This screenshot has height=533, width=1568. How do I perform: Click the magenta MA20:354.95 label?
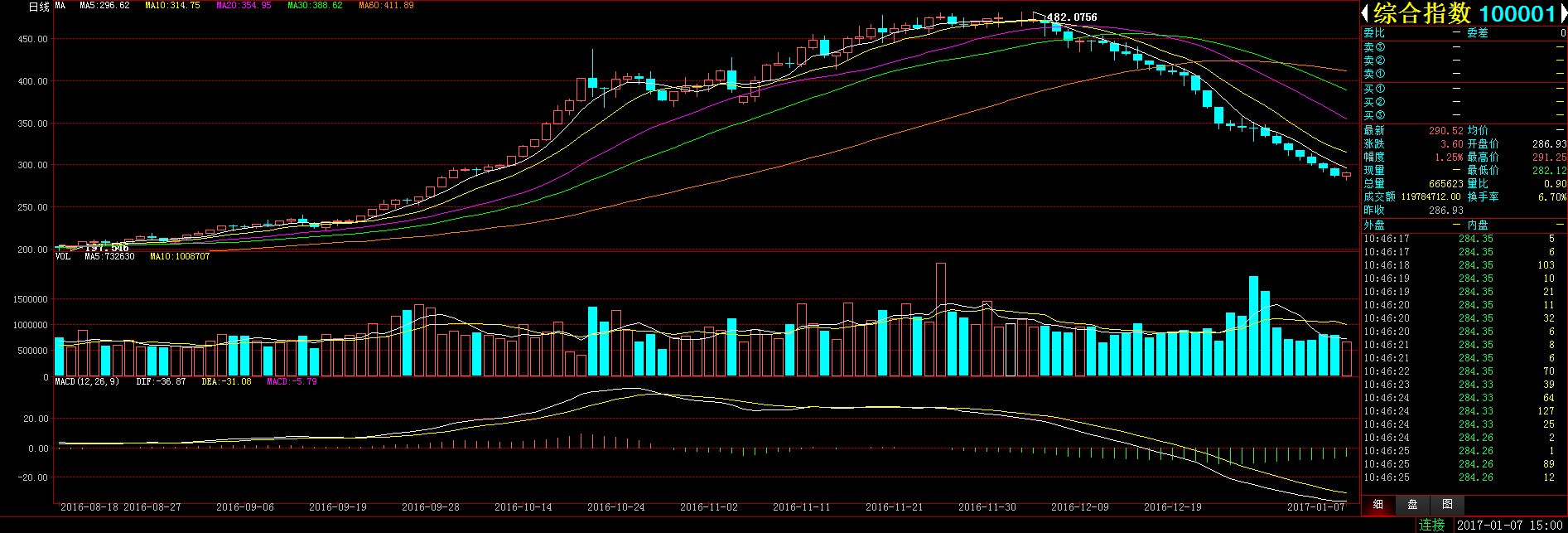point(244,6)
